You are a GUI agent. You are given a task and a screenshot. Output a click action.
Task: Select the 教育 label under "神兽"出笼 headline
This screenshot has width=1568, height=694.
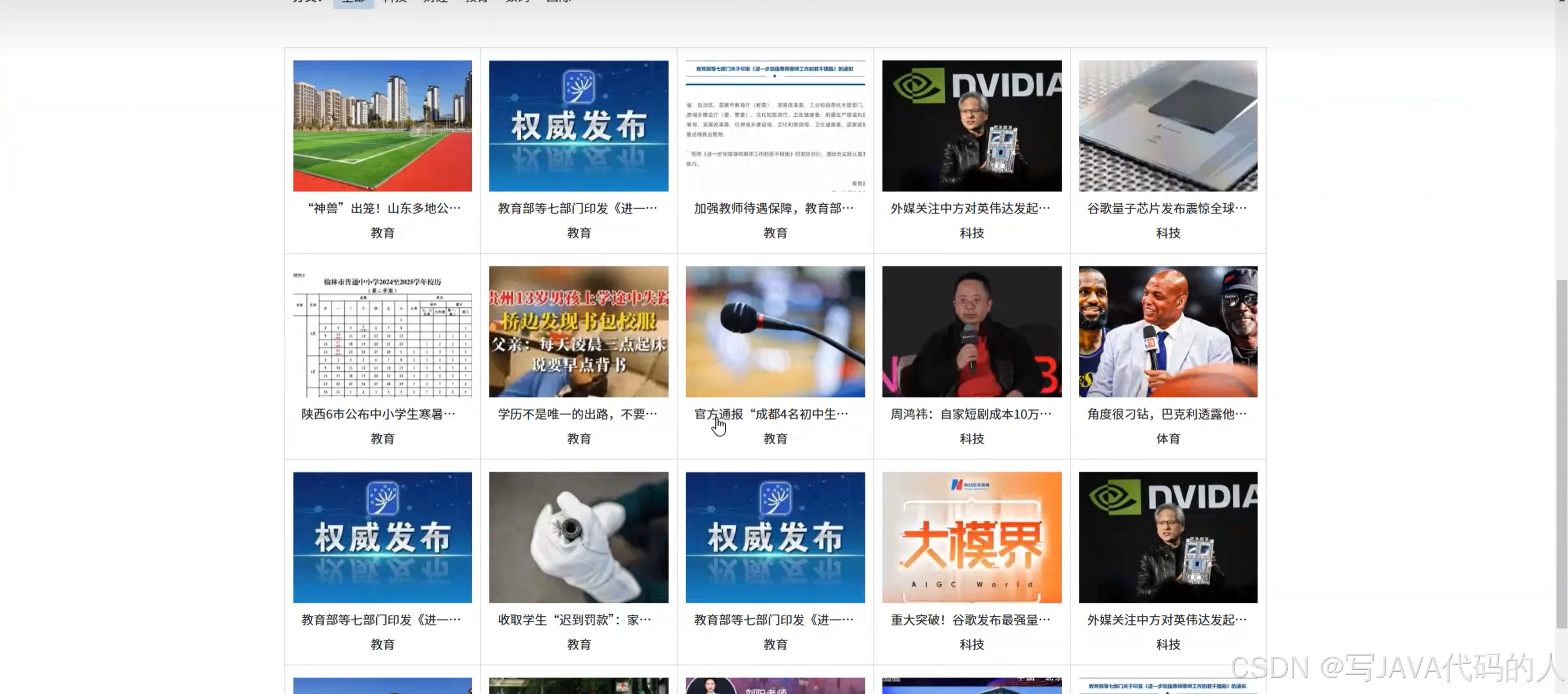pos(382,233)
